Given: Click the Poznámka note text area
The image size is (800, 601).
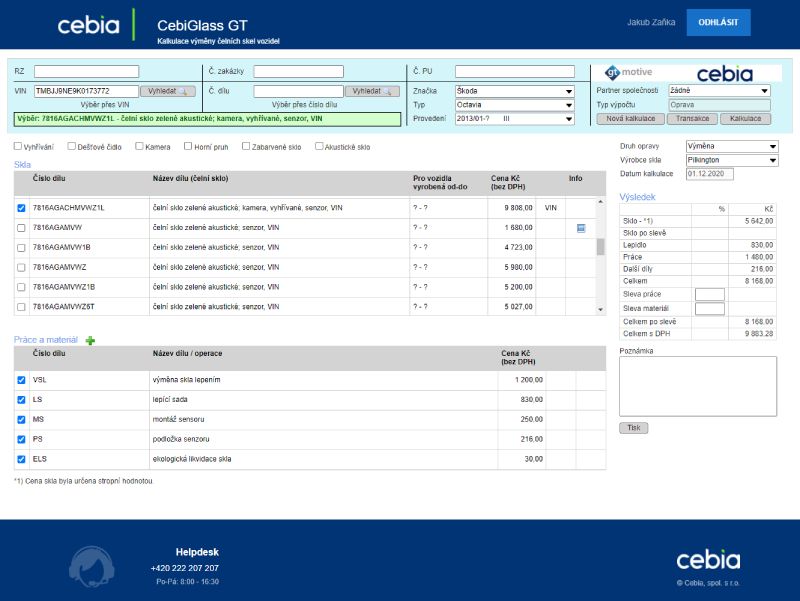Looking at the screenshot, I should click(698, 386).
